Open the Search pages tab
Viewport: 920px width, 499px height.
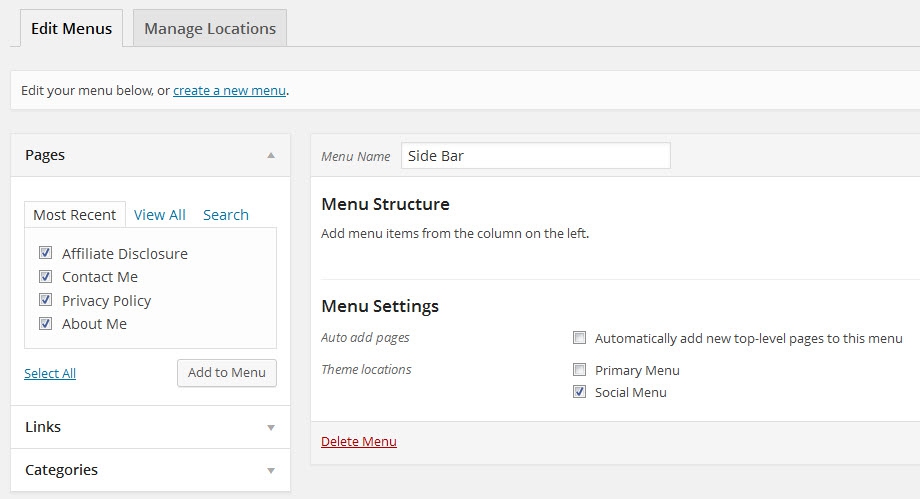[225, 215]
